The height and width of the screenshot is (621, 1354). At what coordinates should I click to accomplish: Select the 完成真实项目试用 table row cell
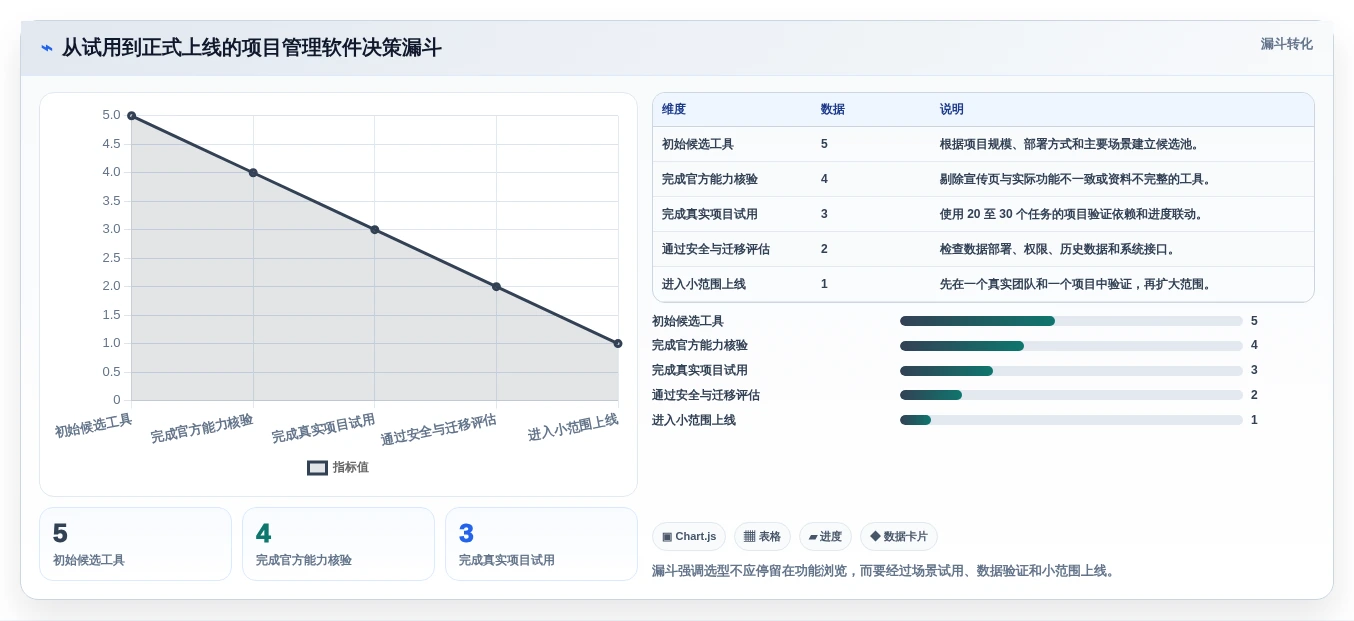point(710,214)
